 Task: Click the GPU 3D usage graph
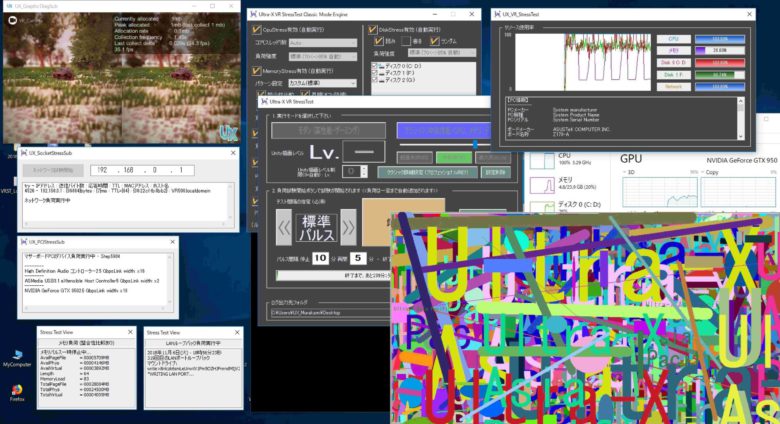pos(660,193)
